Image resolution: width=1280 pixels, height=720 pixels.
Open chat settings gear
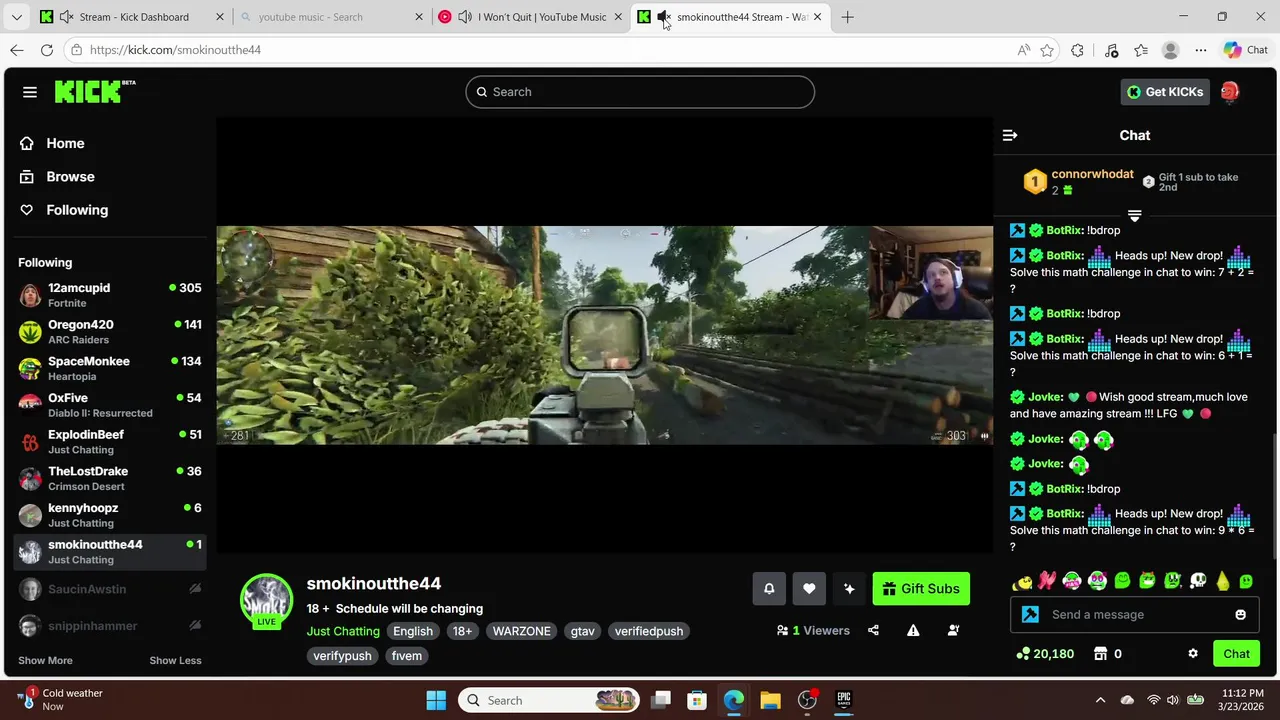pos(1193,654)
